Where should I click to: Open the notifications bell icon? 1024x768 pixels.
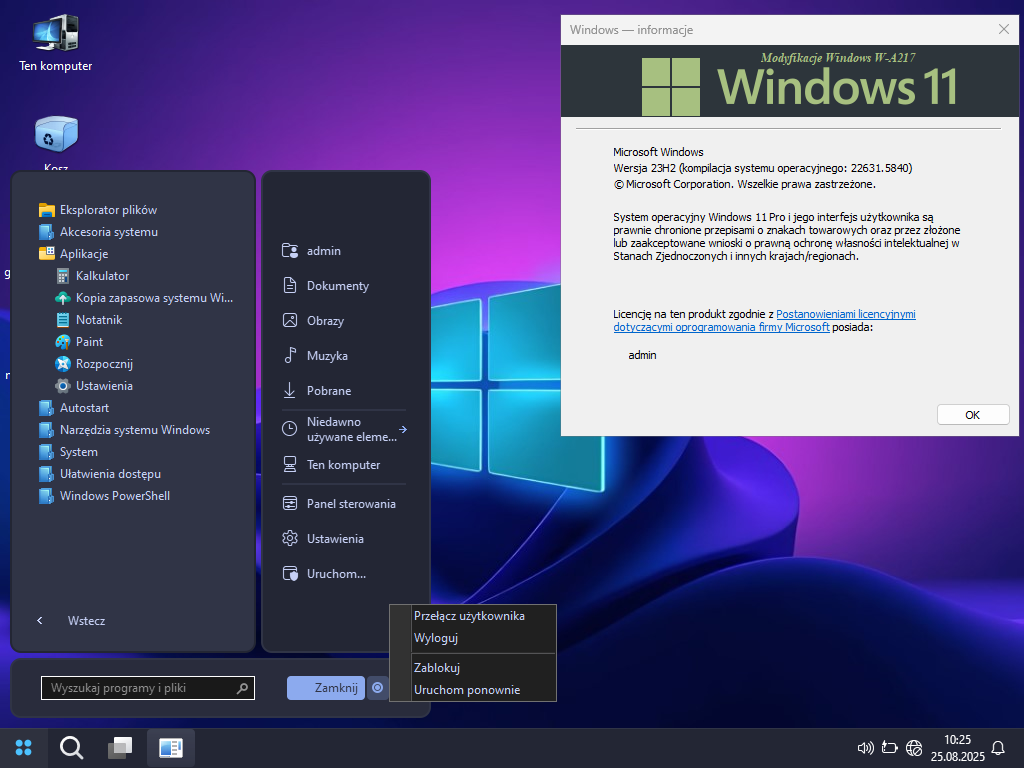997,747
